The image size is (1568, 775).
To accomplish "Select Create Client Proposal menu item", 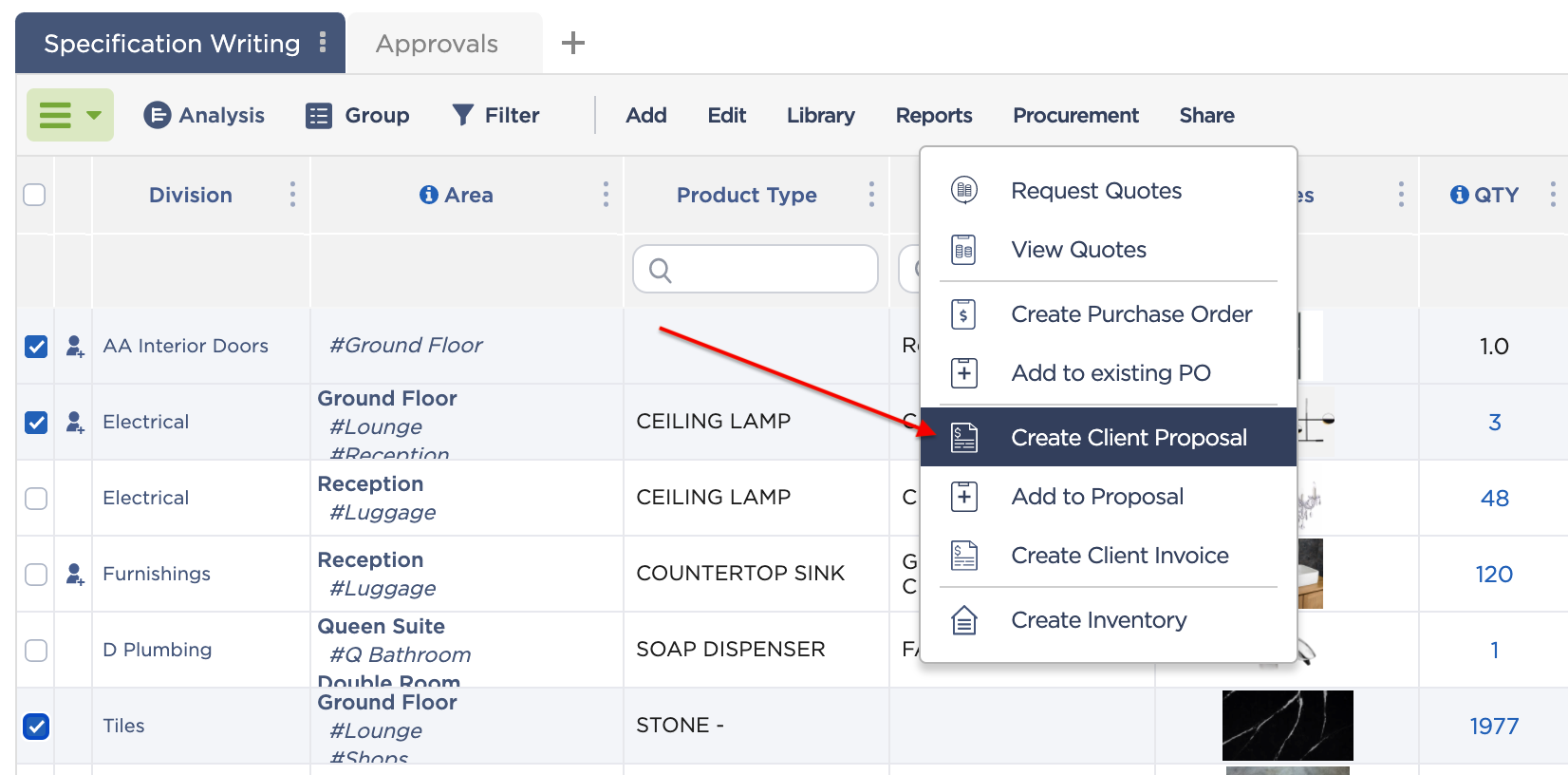I will [x=1109, y=437].
